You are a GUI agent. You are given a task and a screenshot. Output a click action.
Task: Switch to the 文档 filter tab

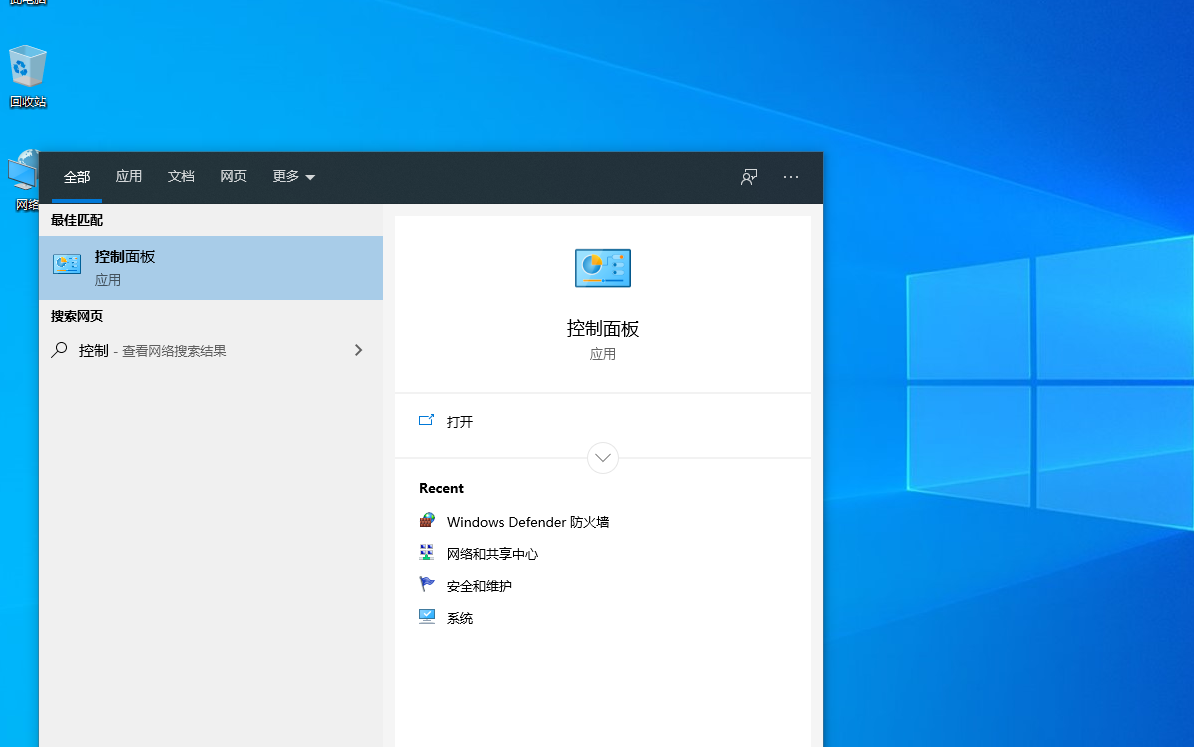click(x=181, y=177)
